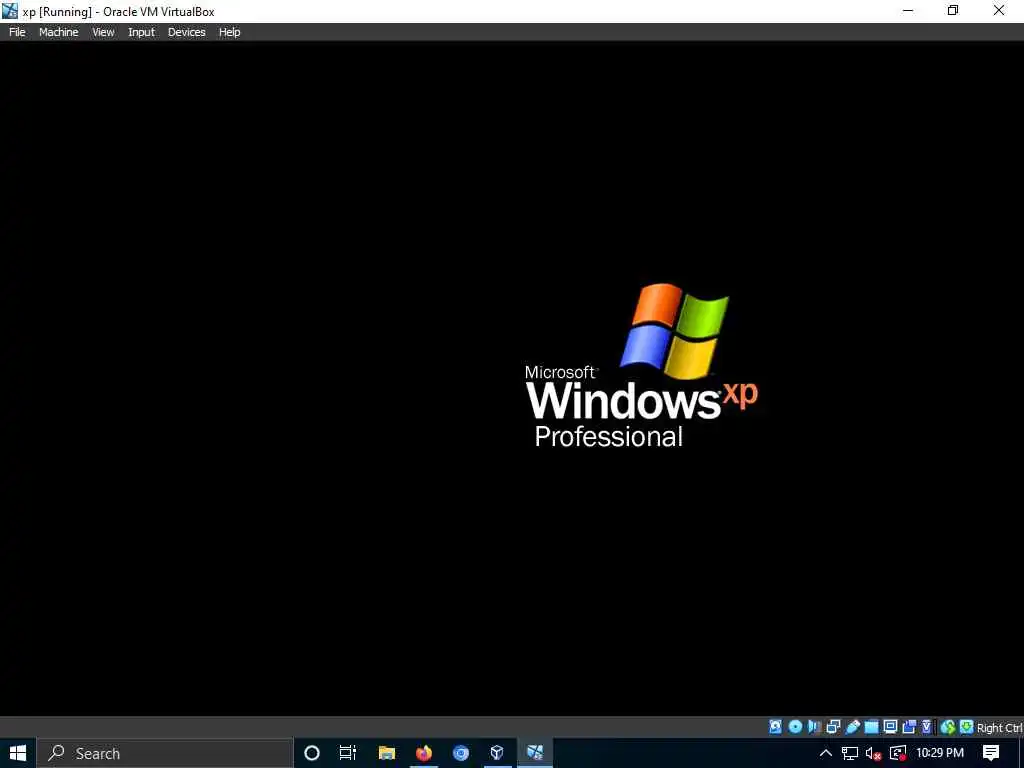Viewport: 1024px width, 768px height.
Task: Click the virtualization V status icon
Action: pos(926,727)
